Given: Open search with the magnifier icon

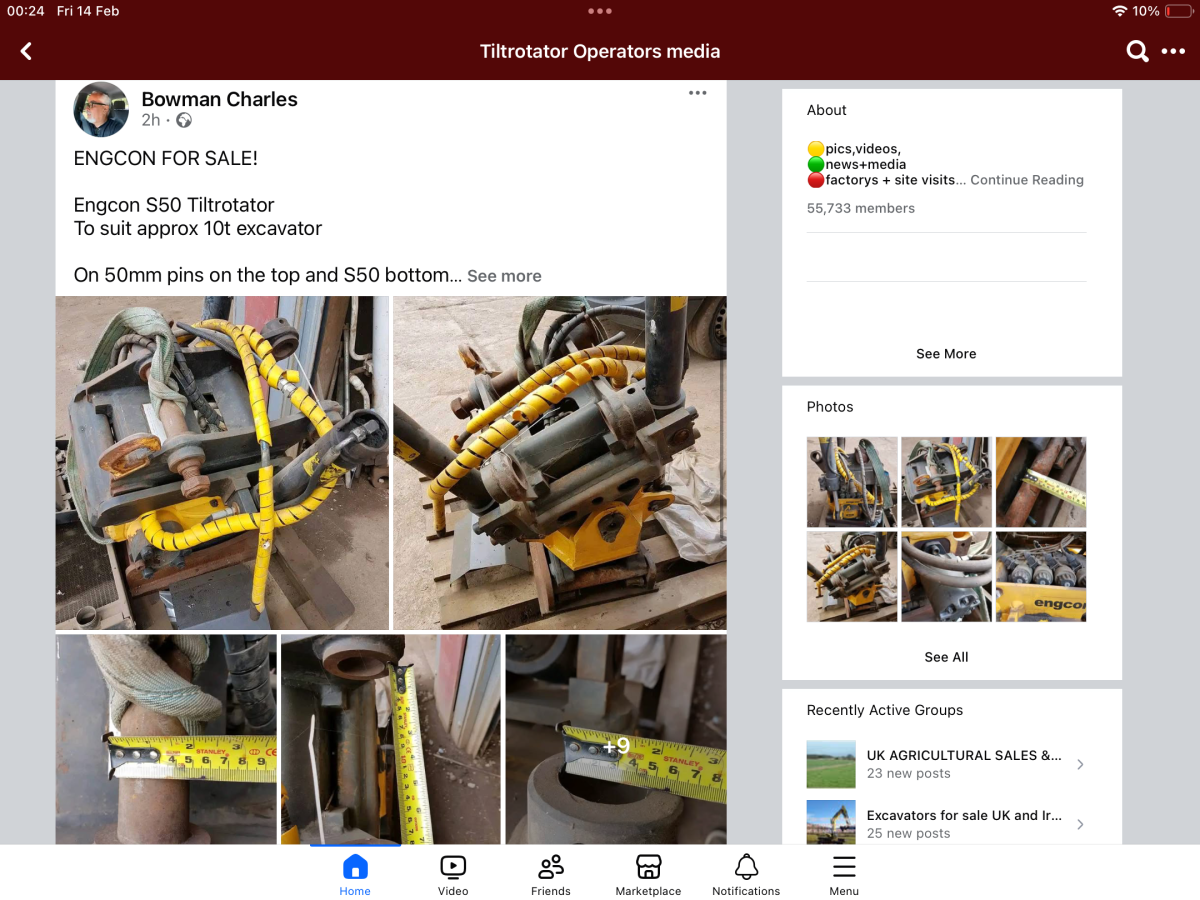Looking at the screenshot, I should (1137, 51).
